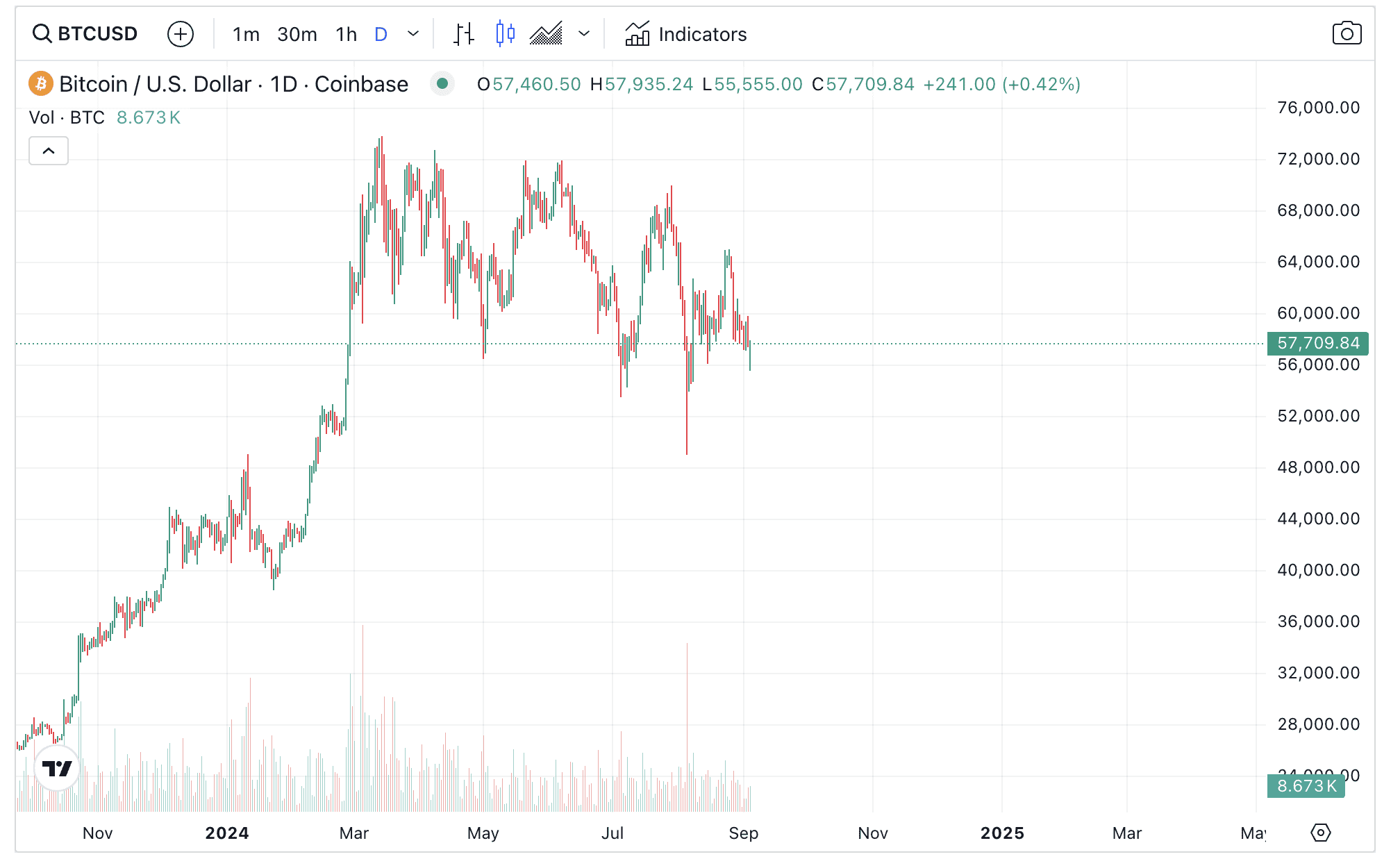Select the D daily timeframe
This screenshot has height=868, width=1400.
point(381,34)
